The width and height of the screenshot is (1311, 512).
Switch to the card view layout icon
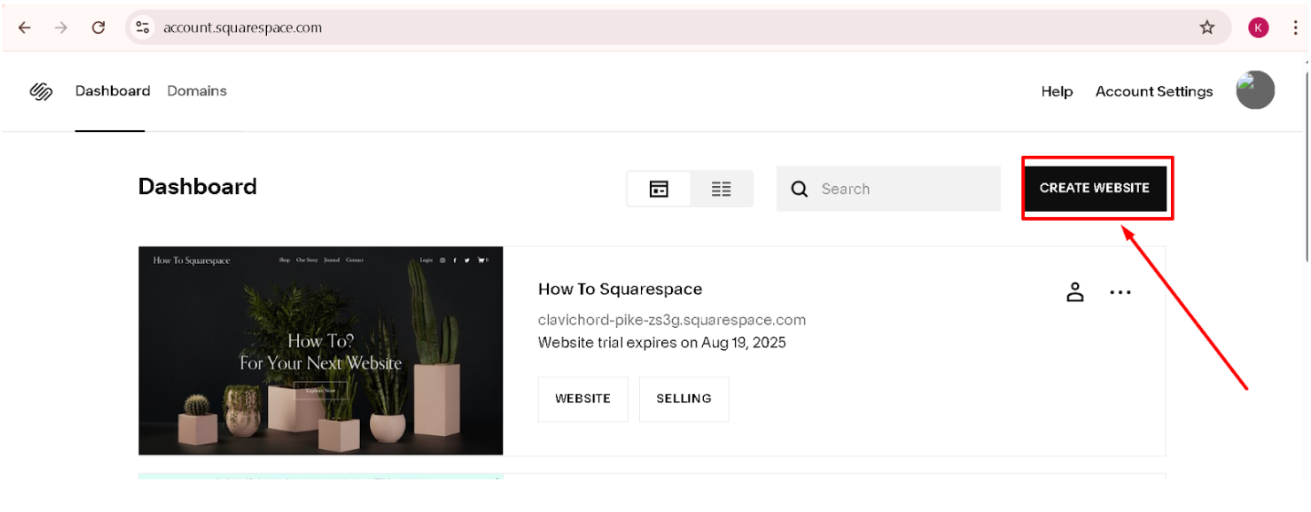tap(659, 189)
